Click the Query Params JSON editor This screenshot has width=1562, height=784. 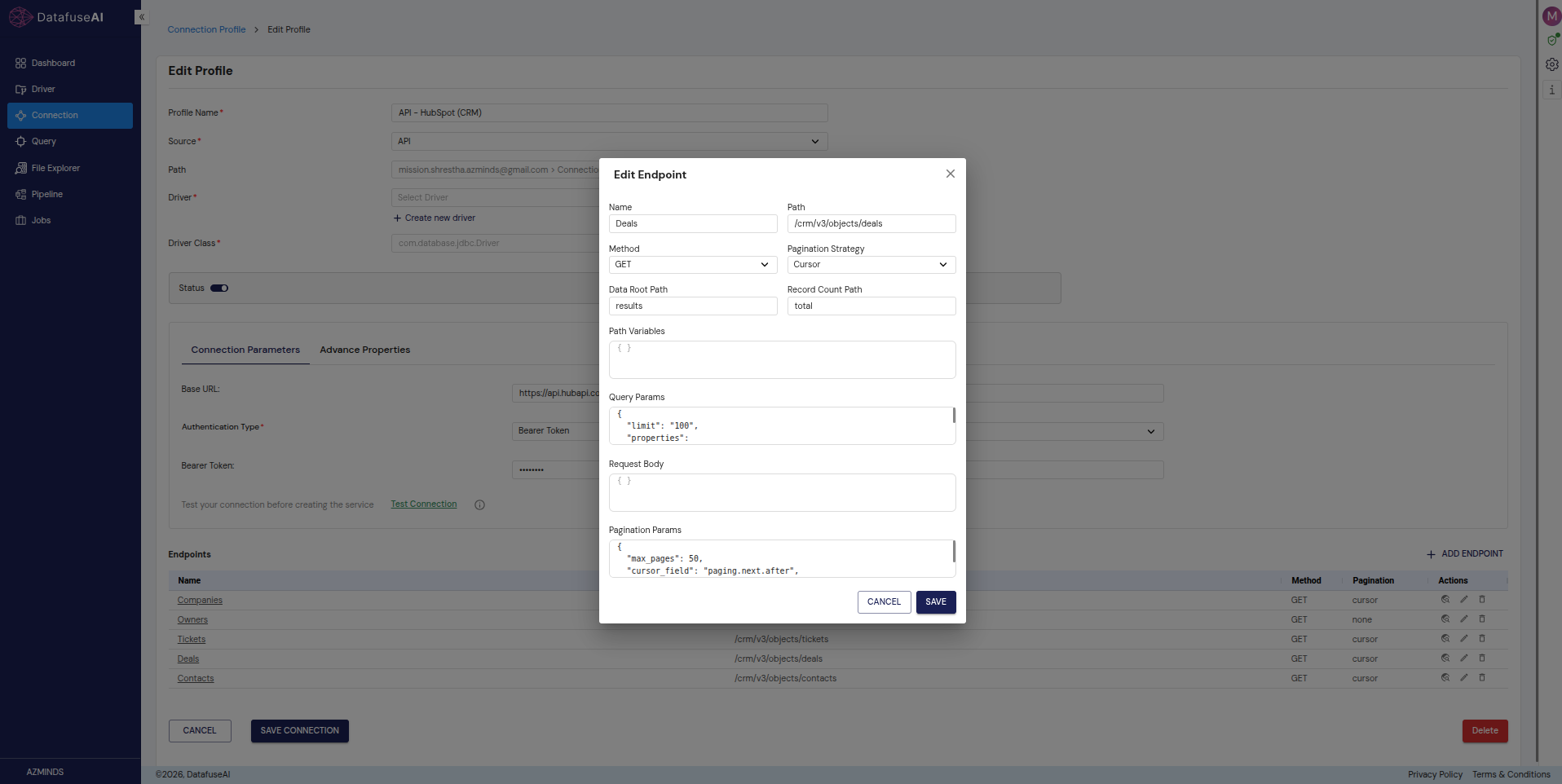pos(782,426)
